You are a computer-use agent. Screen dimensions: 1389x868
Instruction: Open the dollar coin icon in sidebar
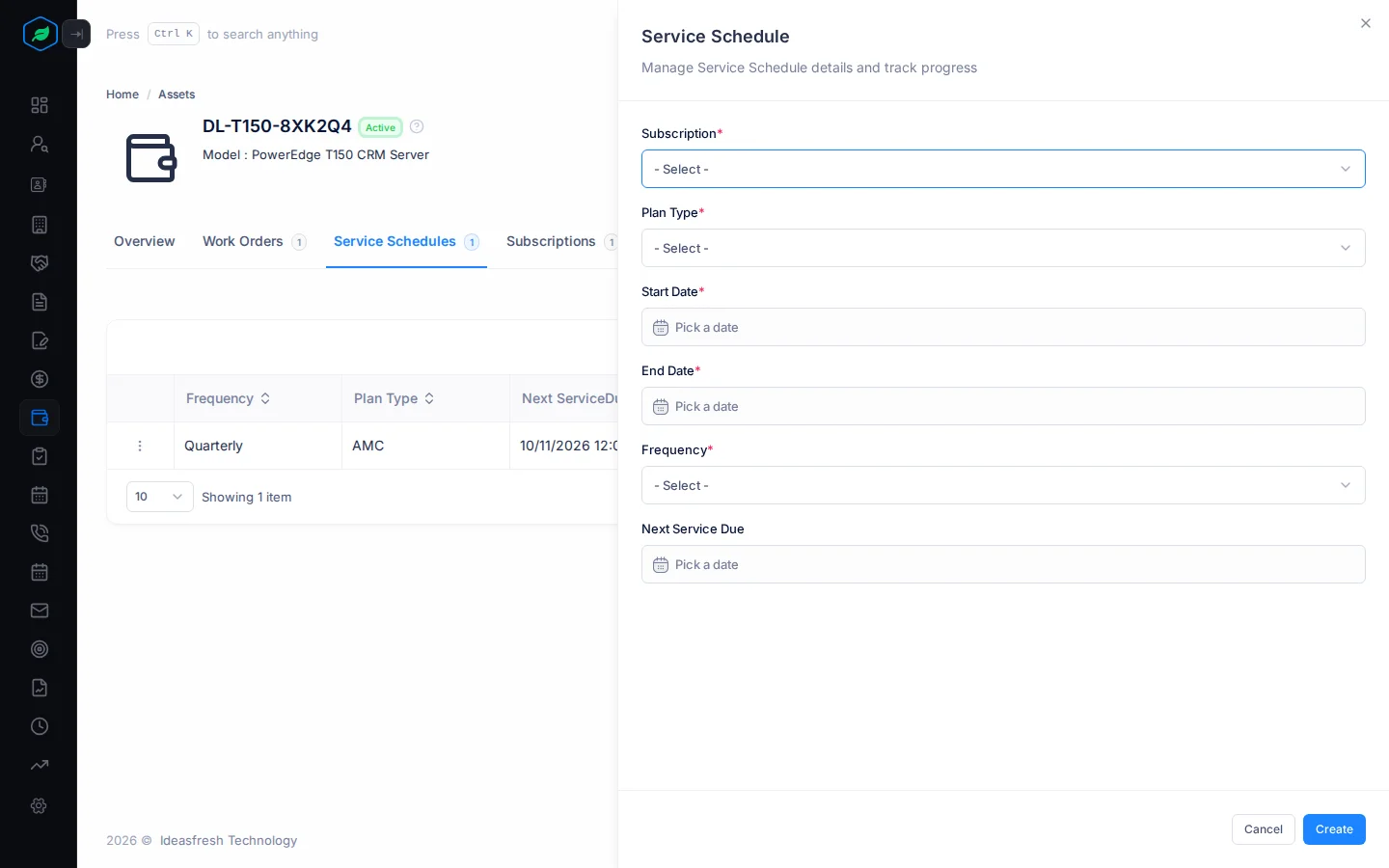tap(40, 379)
